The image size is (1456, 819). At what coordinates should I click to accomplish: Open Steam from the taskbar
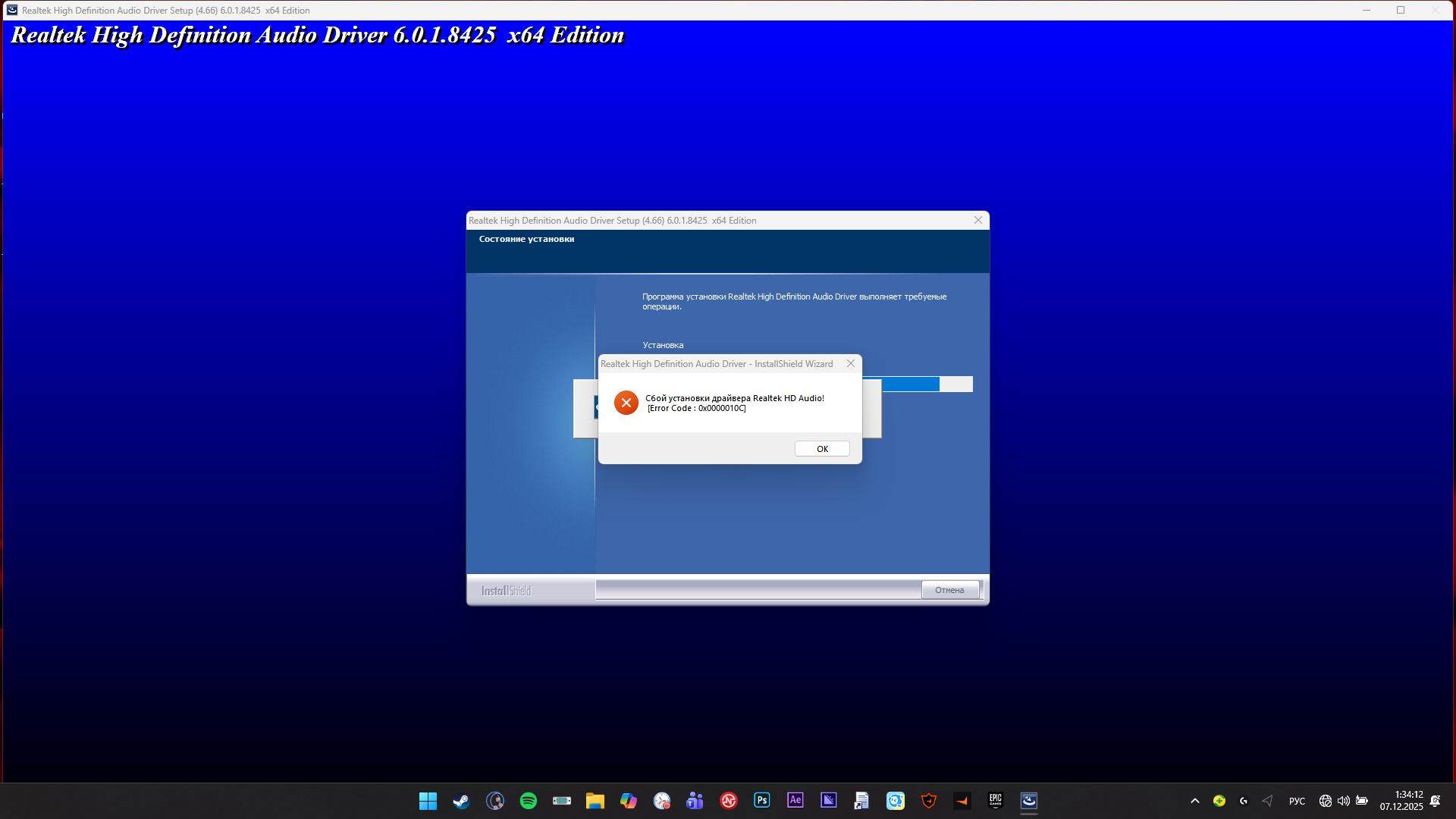[x=460, y=801]
